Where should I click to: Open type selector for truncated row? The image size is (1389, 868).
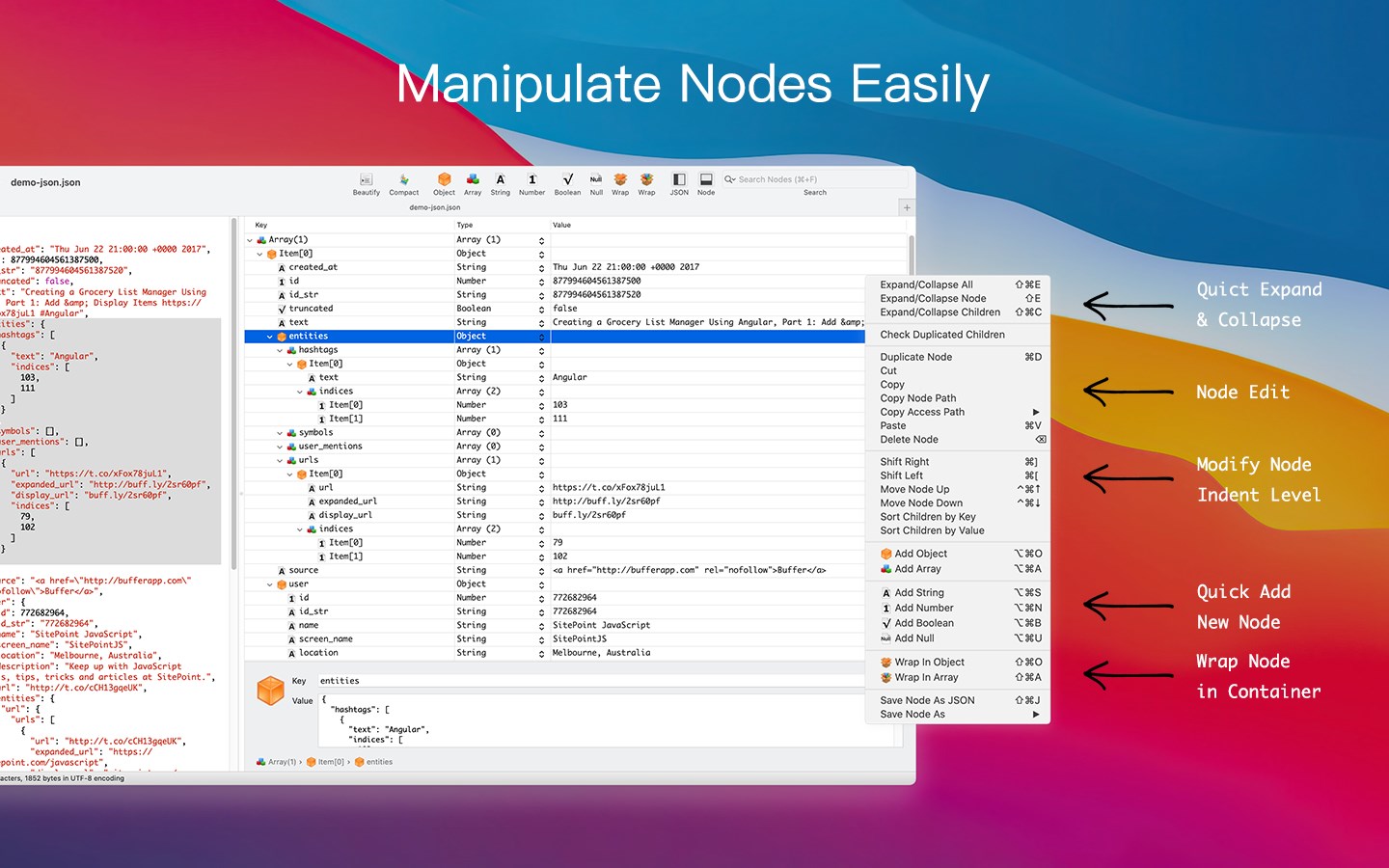(541, 310)
